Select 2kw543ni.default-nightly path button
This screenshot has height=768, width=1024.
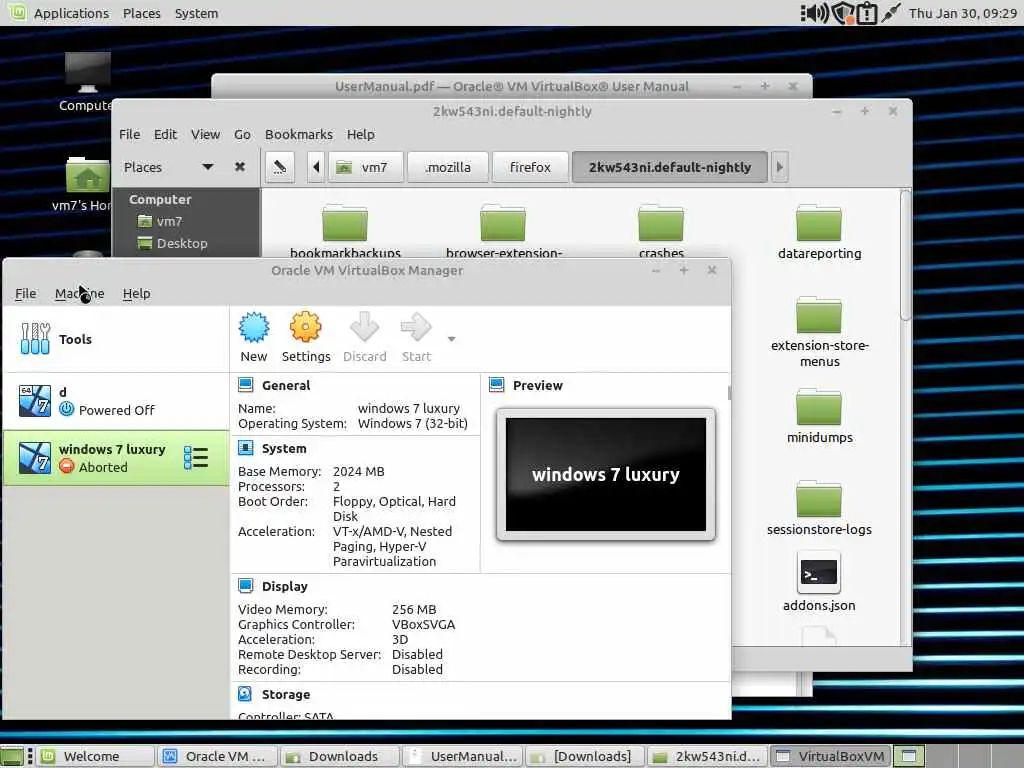pos(670,167)
